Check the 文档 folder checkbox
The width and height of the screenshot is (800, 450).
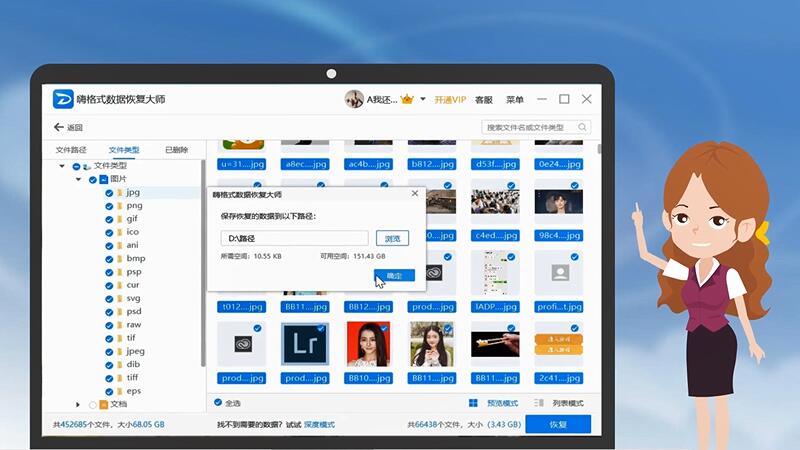point(93,405)
